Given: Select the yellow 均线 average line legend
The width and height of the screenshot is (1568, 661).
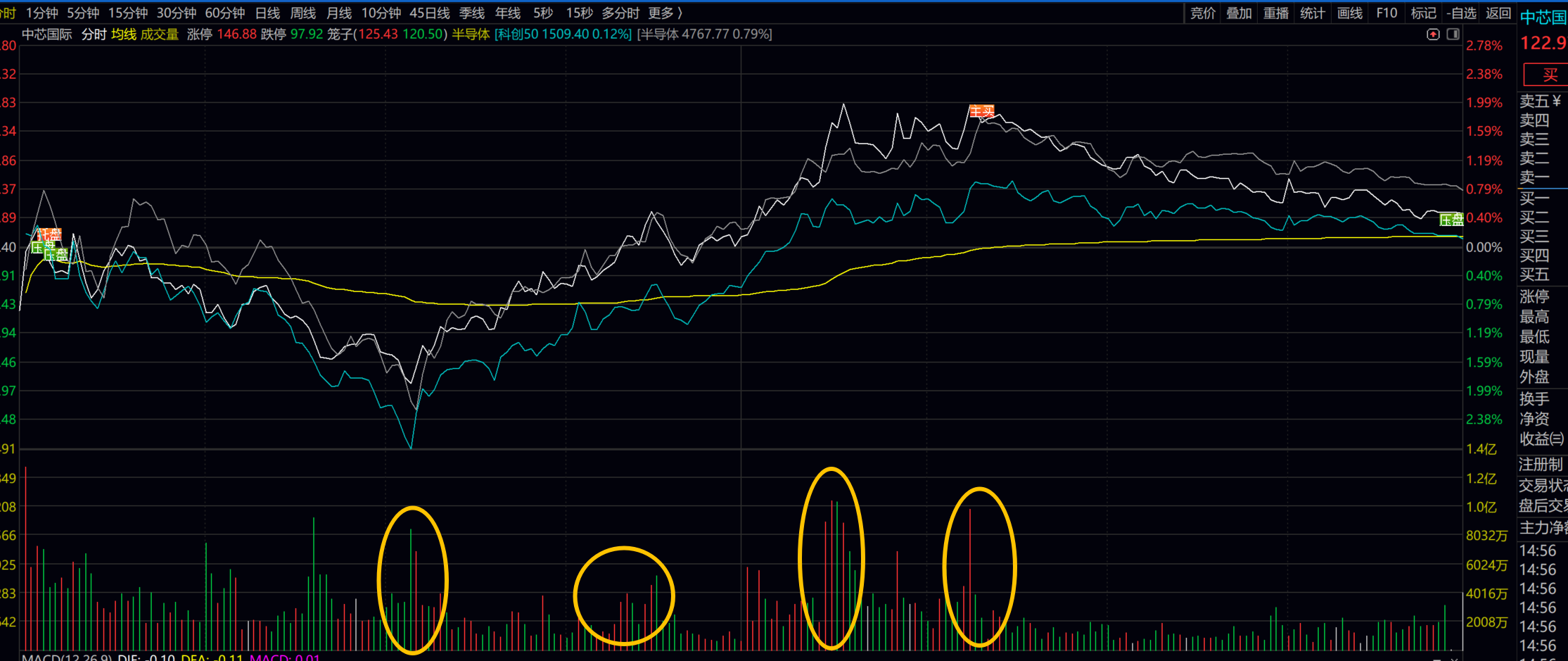Looking at the screenshot, I should point(124,34).
